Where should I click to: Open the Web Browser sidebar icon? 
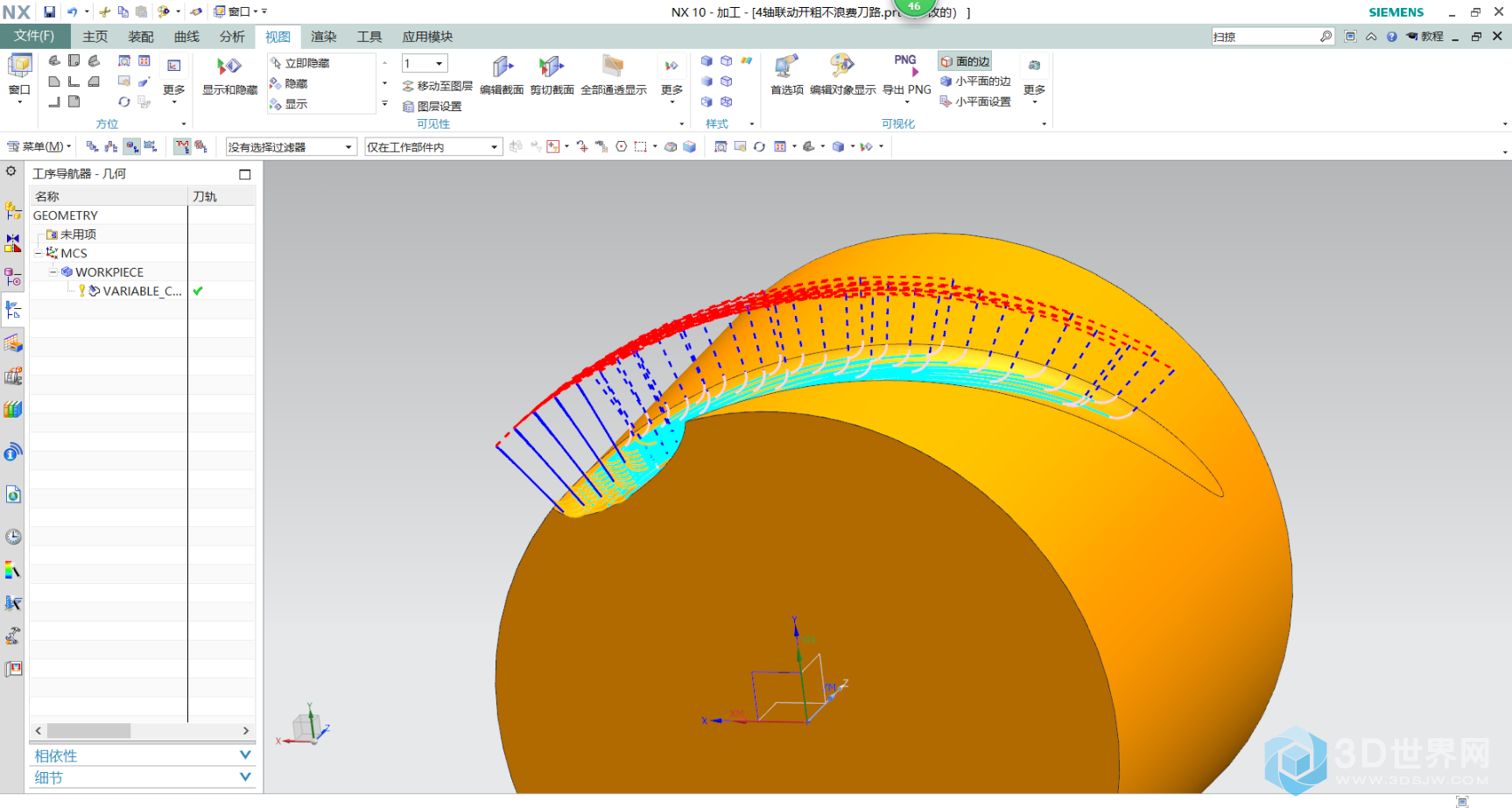click(12, 495)
